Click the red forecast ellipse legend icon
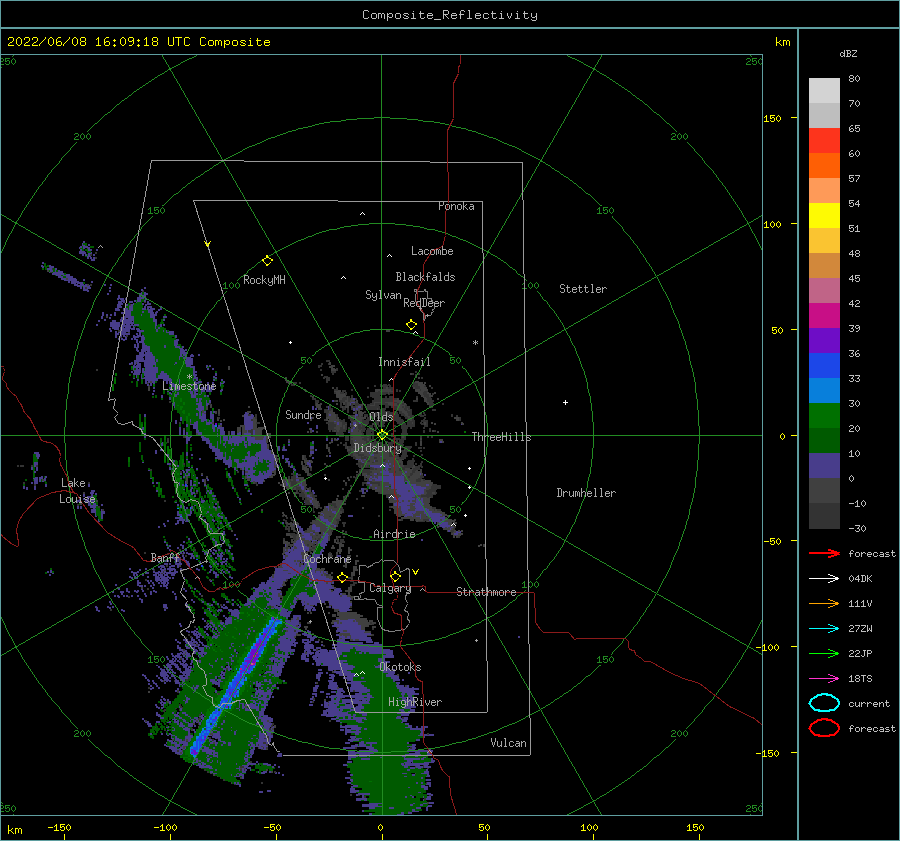Screen dimensions: 900x841 (824, 728)
